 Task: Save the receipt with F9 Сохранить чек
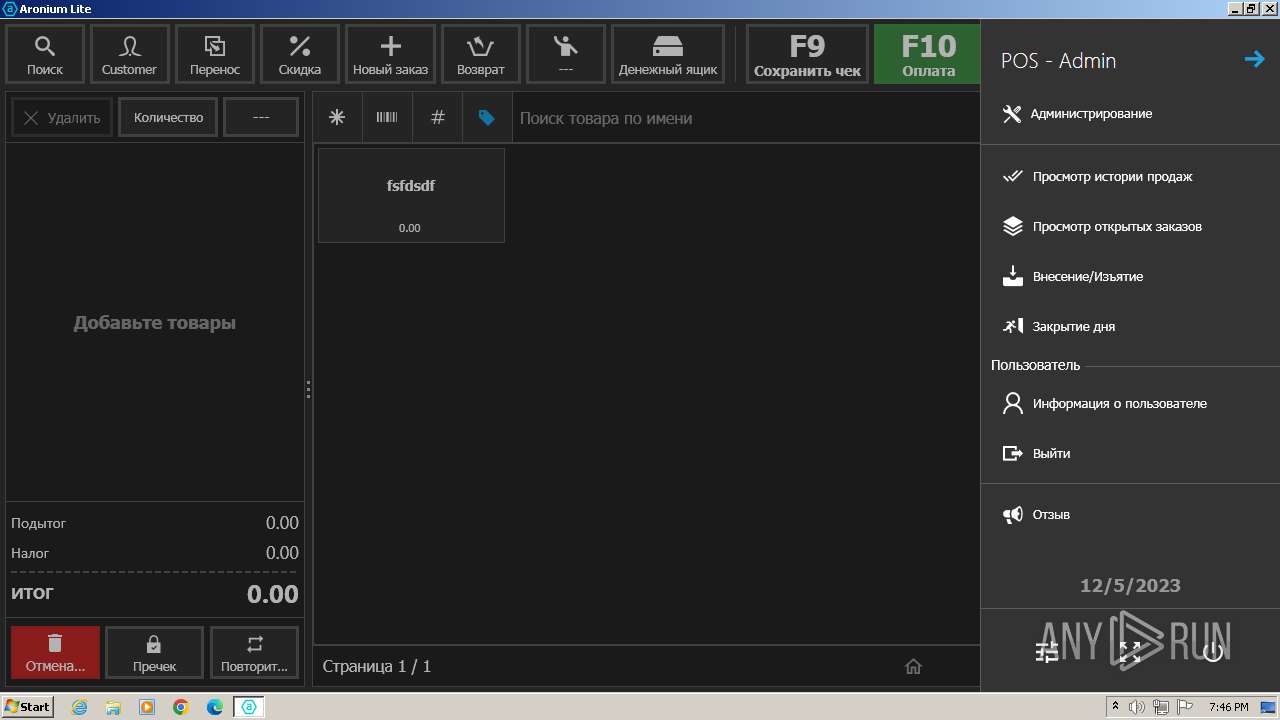pyautogui.click(x=807, y=54)
